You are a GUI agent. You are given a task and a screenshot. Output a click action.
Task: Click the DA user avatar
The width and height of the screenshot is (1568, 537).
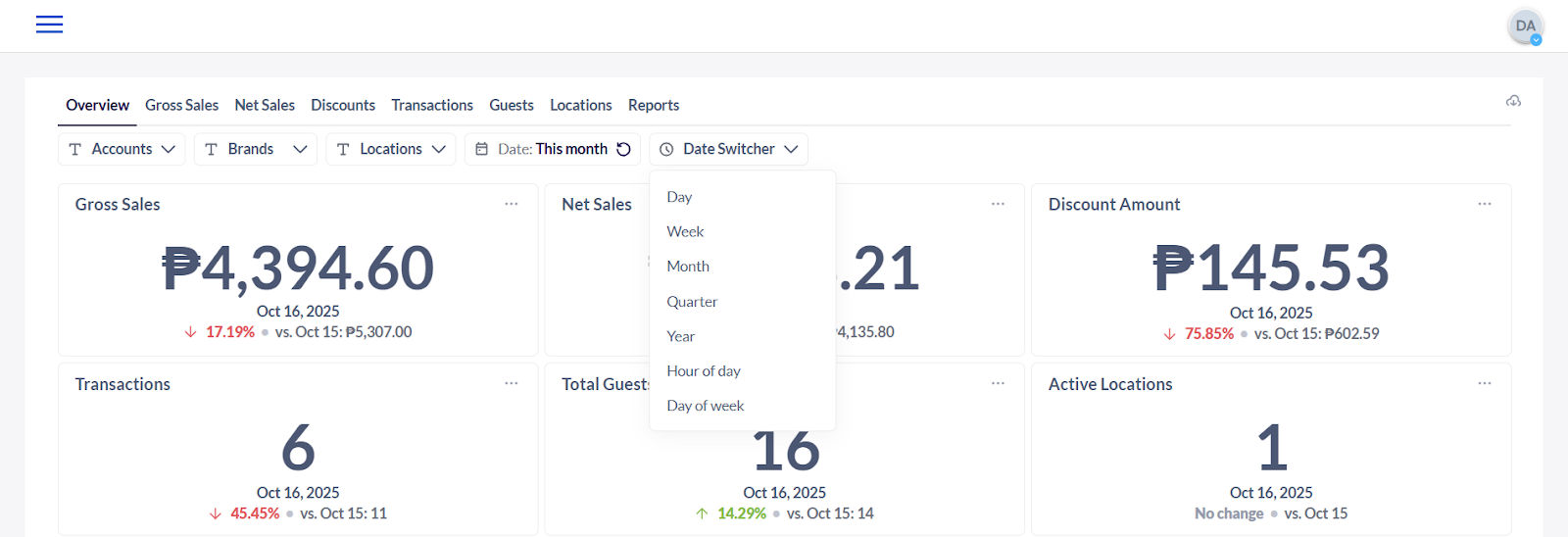[1525, 26]
